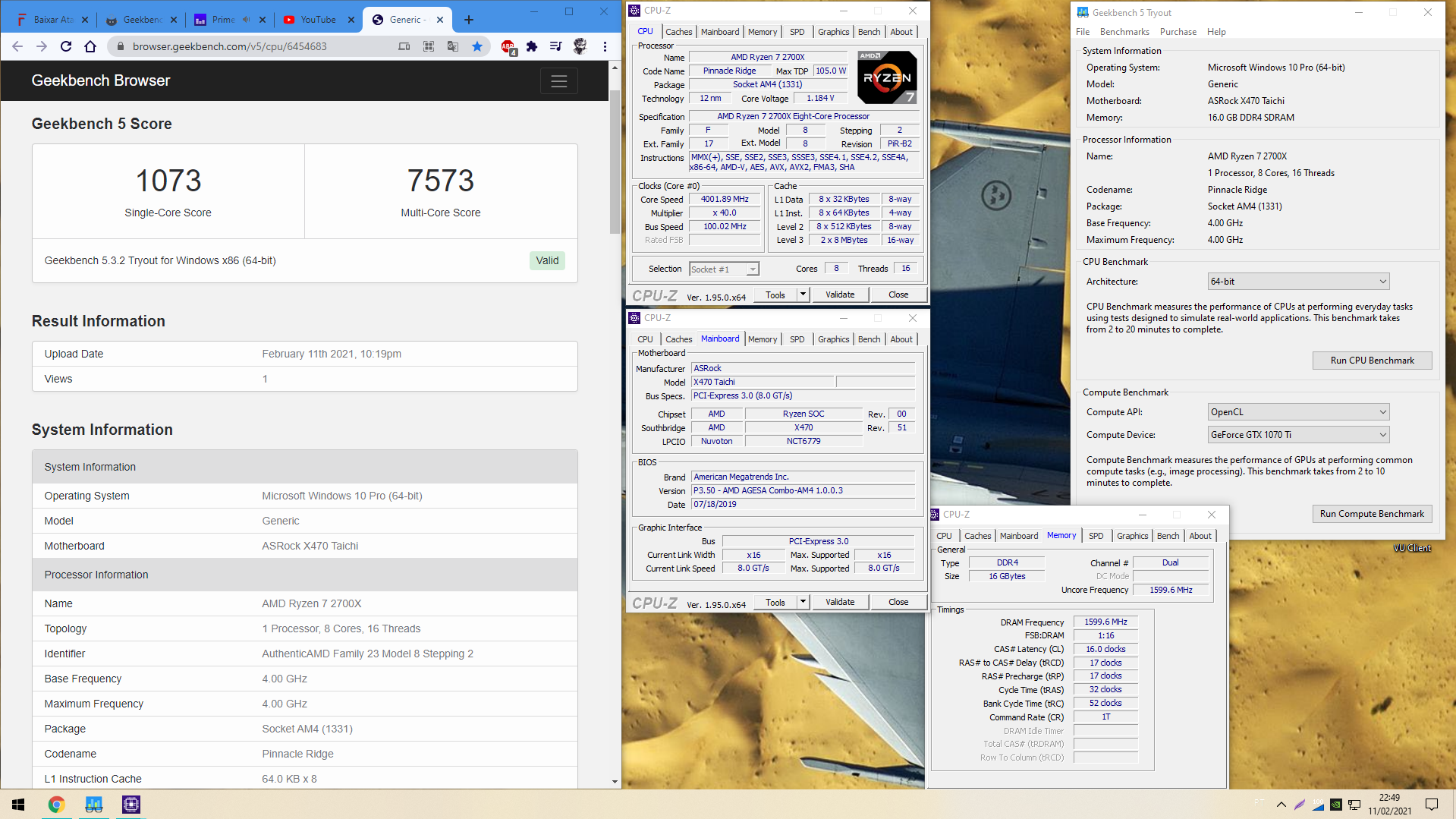
Task: Switch to the YouTube browser tab
Action: (x=318, y=20)
